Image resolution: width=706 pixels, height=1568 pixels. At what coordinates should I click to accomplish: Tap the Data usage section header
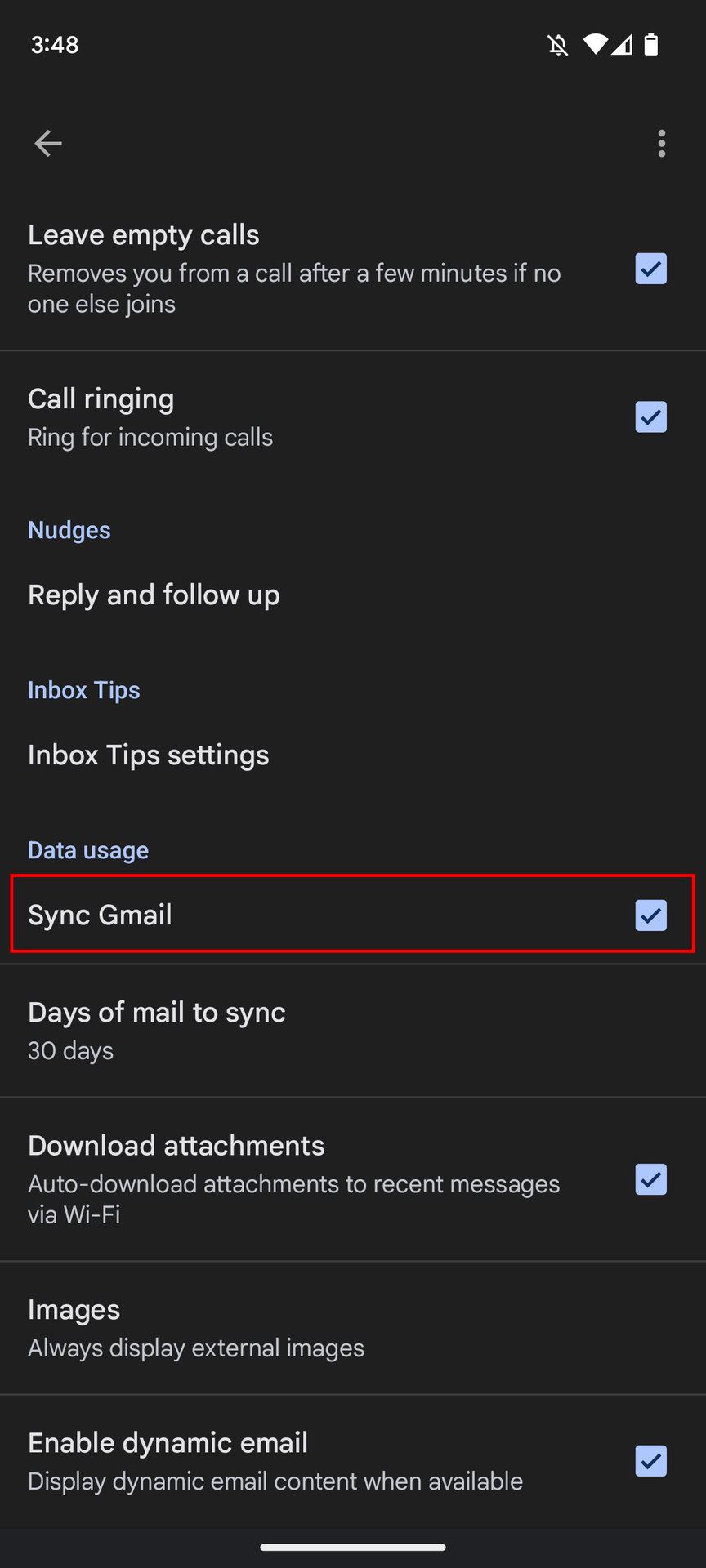click(x=88, y=850)
